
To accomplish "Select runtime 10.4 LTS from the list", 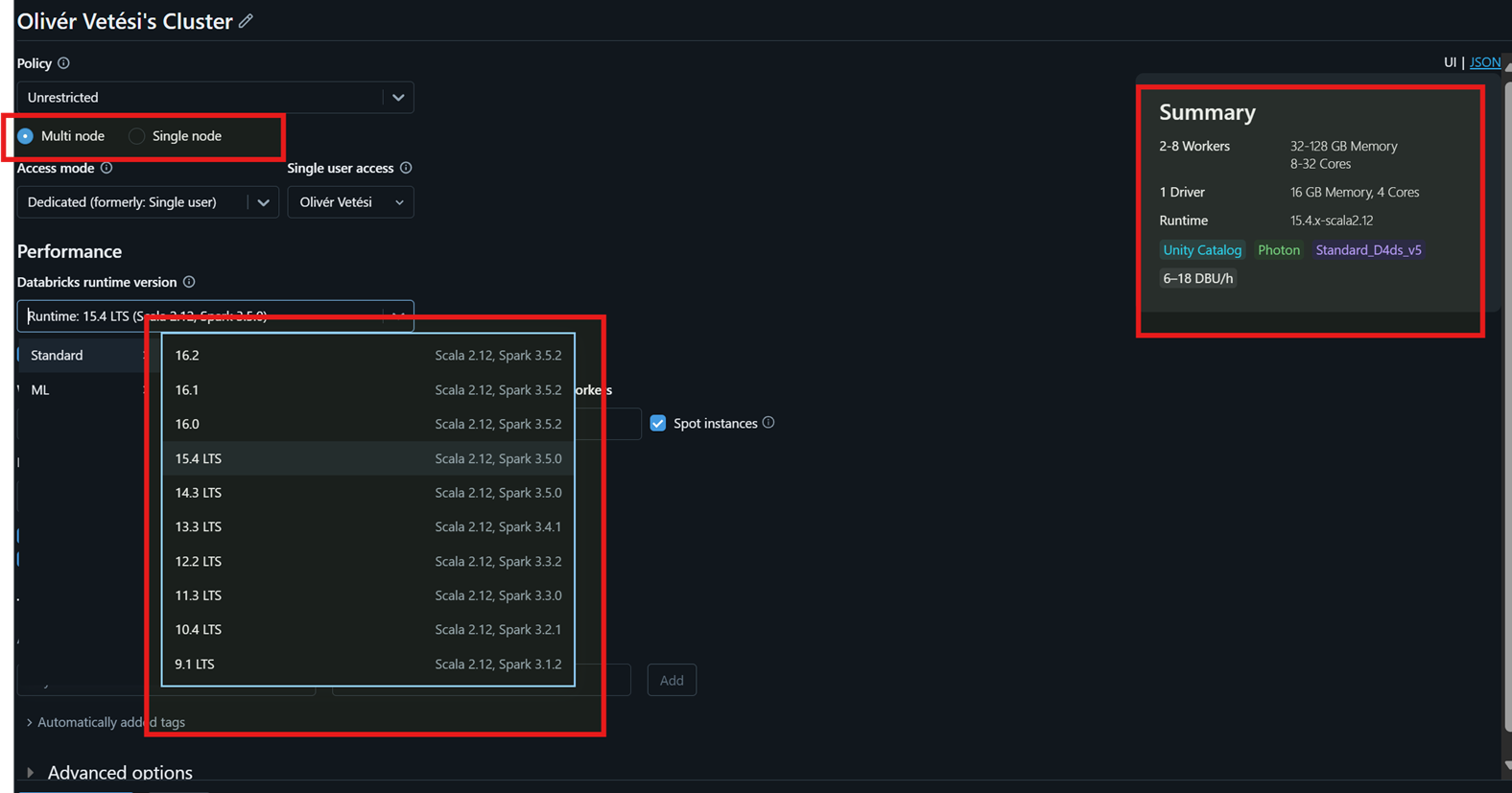I will pos(368,629).
